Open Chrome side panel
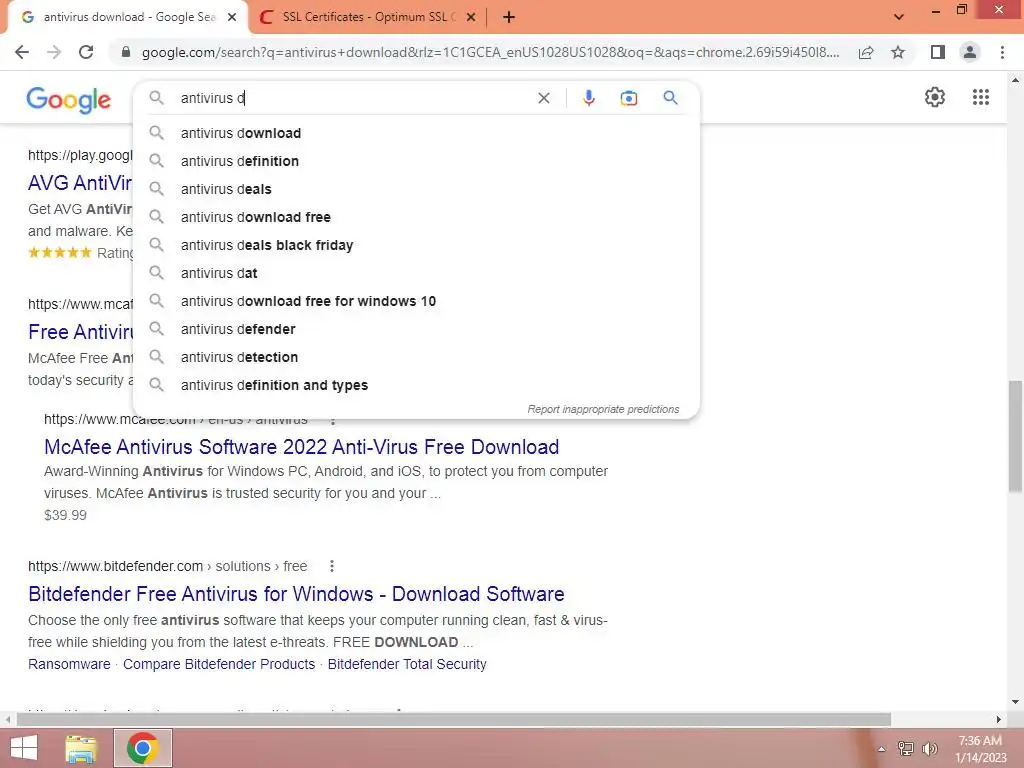This screenshot has height=768, width=1024. 938,52
